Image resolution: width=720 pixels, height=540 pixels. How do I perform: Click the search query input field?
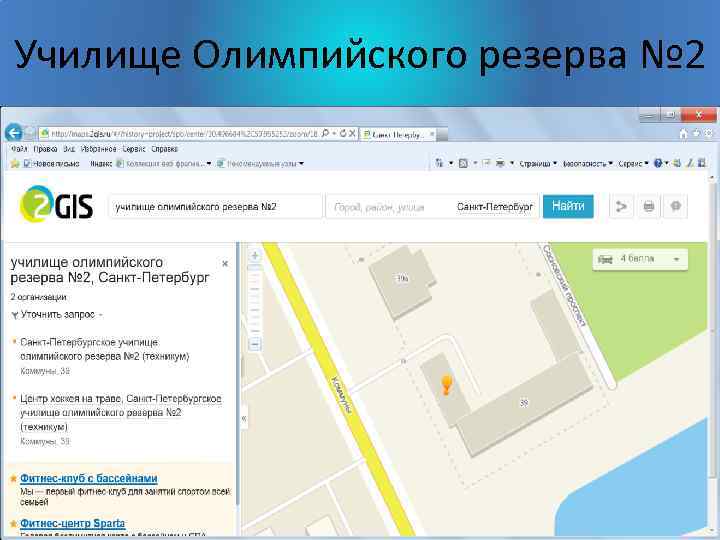coord(216,207)
